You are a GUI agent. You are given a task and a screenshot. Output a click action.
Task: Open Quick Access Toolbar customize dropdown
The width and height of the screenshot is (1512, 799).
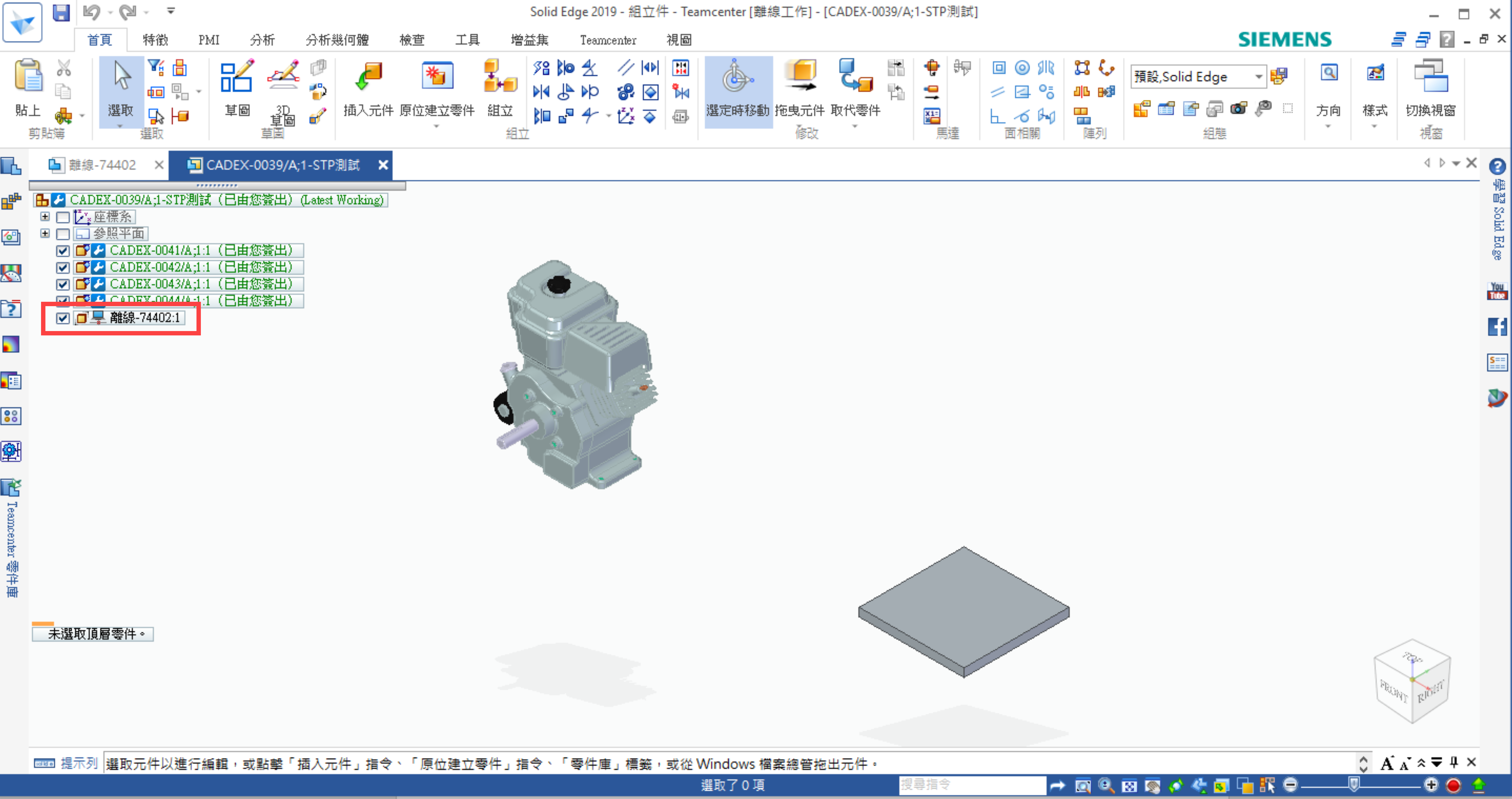(x=171, y=11)
